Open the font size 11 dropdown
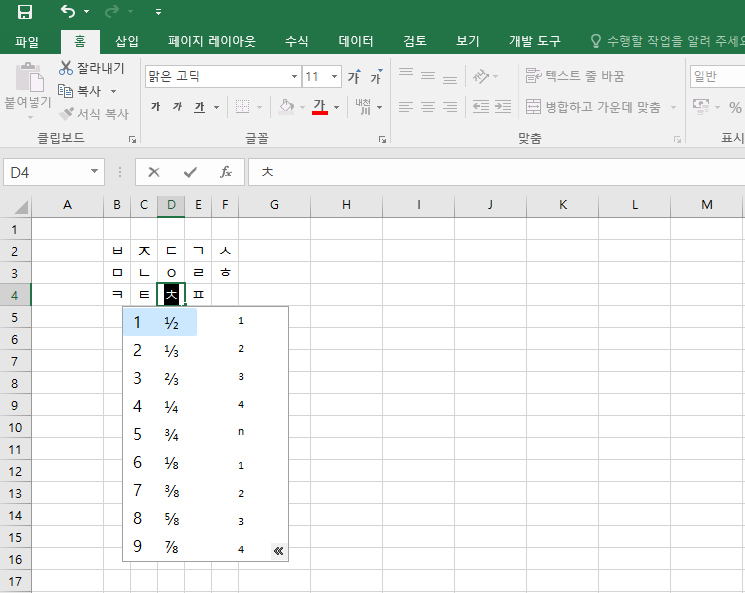The height and width of the screenshot is (593, 745). (x=334, y=77)
